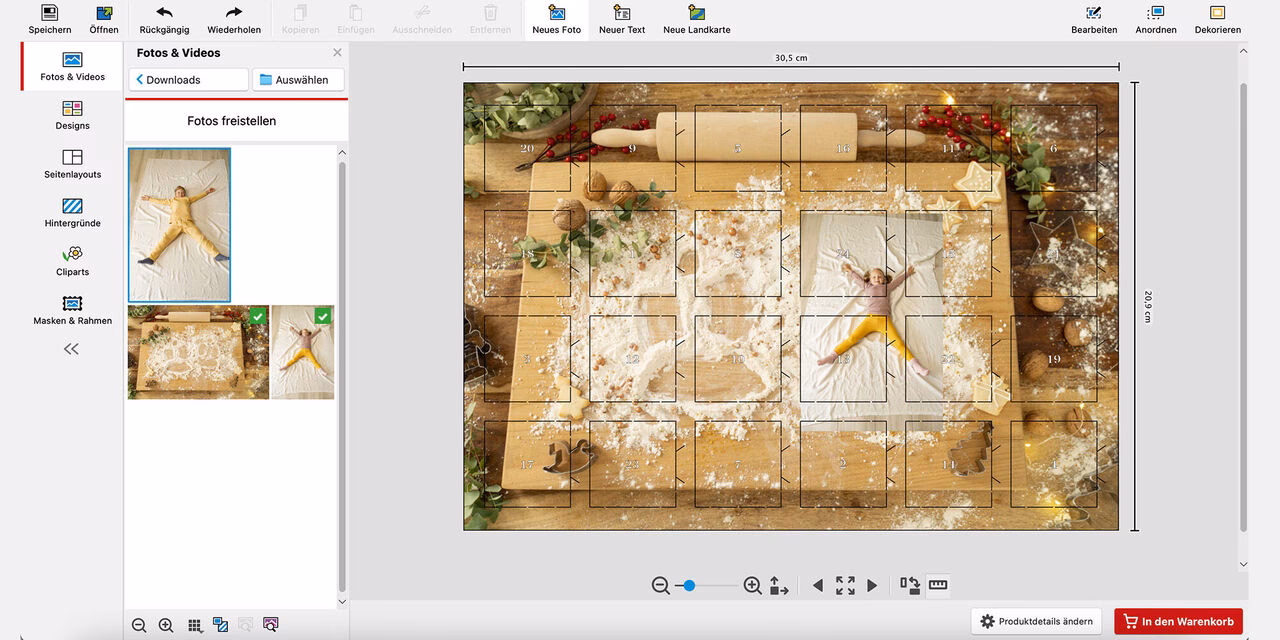
Task: Toggle the ruler display icon
Action: [x=938, y=585]
